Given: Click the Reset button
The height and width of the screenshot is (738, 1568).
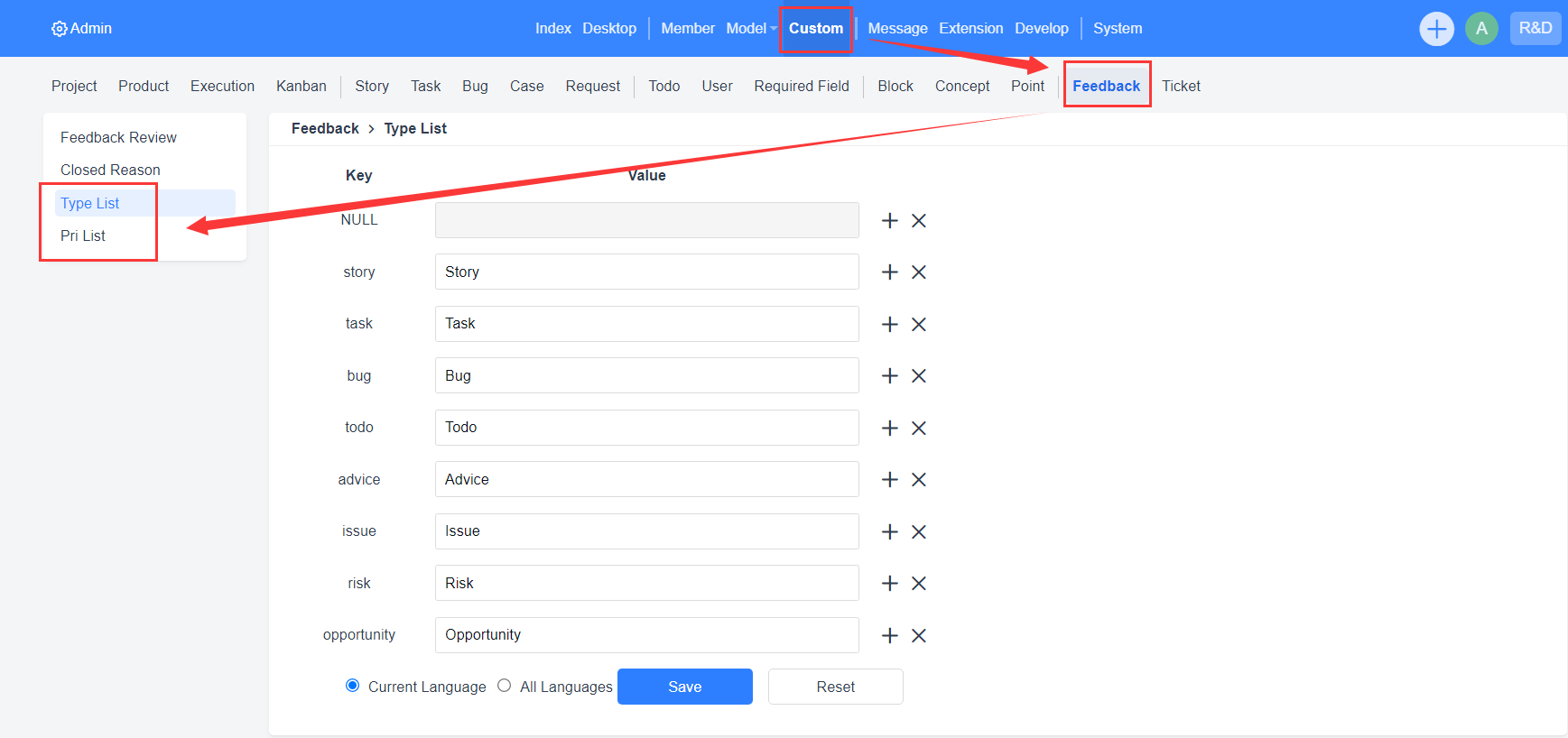Looking at the screenshot, I should click(835, 687).
